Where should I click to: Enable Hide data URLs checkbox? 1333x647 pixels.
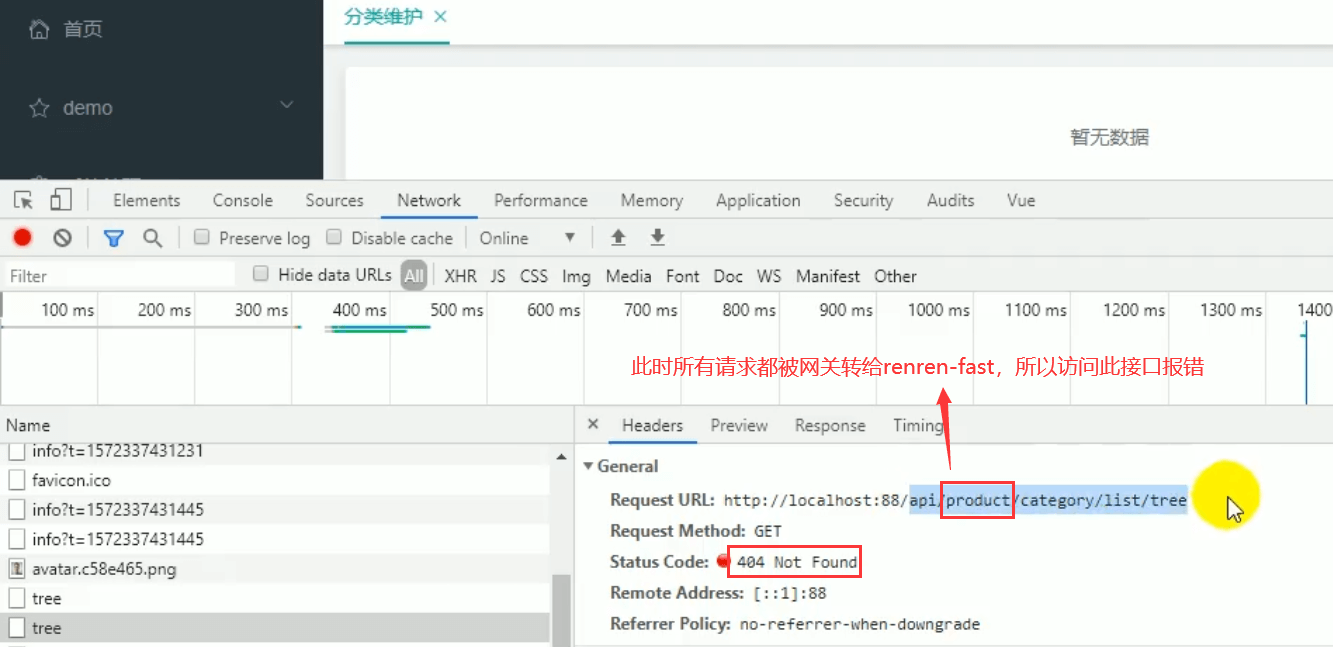point(261,274)
